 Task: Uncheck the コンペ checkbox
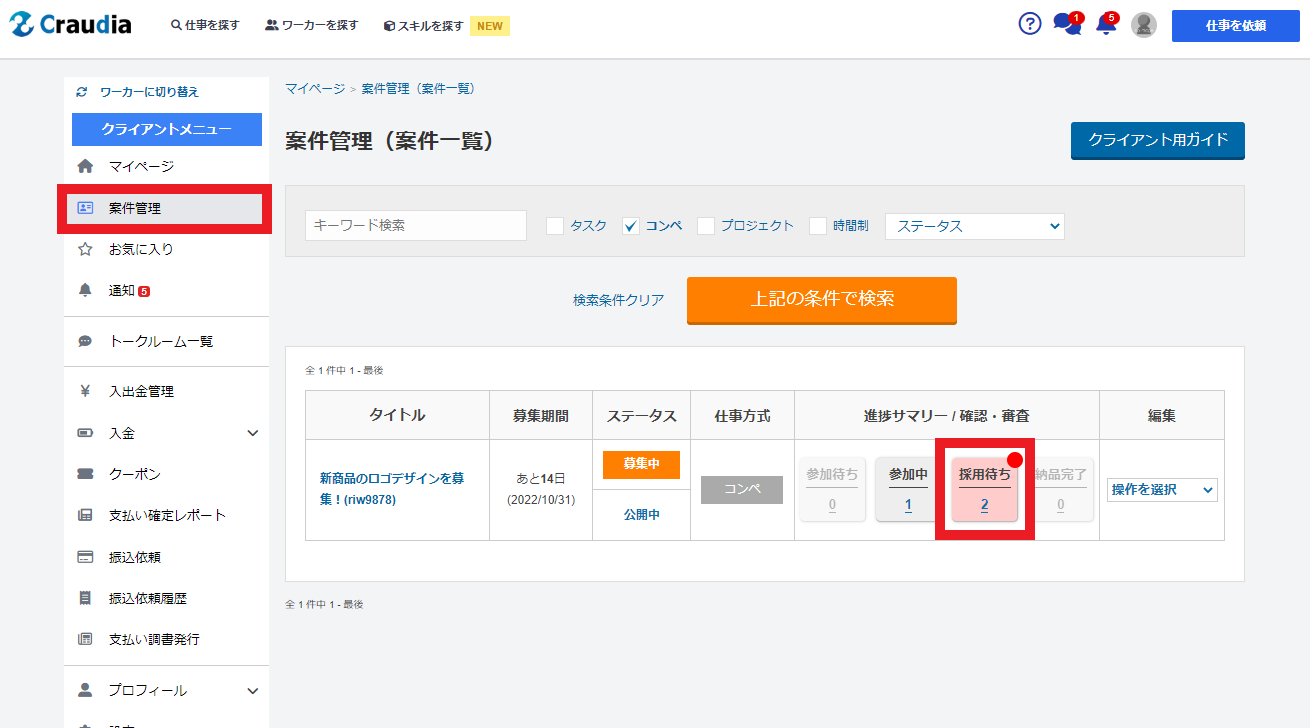(x=631, y=226)
